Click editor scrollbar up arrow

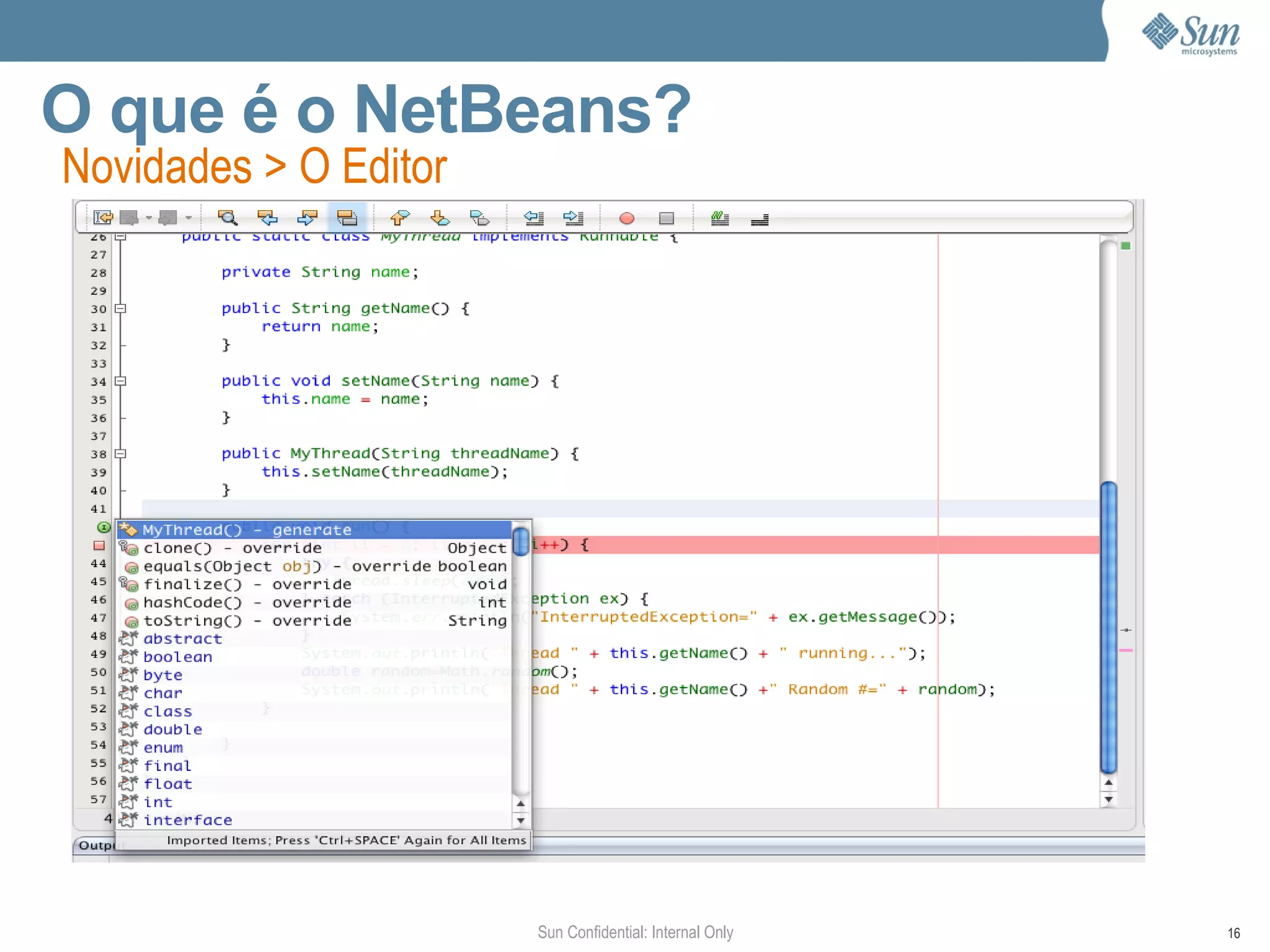tap(1109, 783)
